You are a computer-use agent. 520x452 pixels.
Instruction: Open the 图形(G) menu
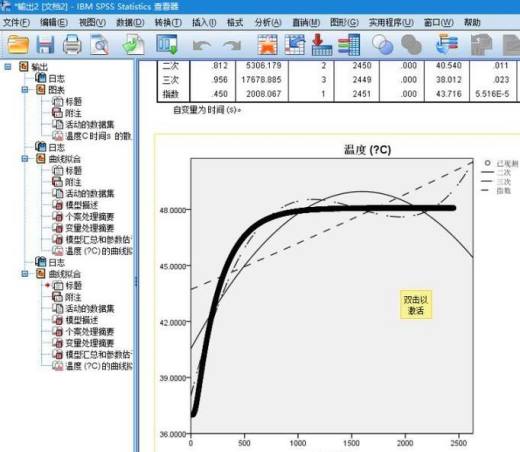(x=344, y=22)
